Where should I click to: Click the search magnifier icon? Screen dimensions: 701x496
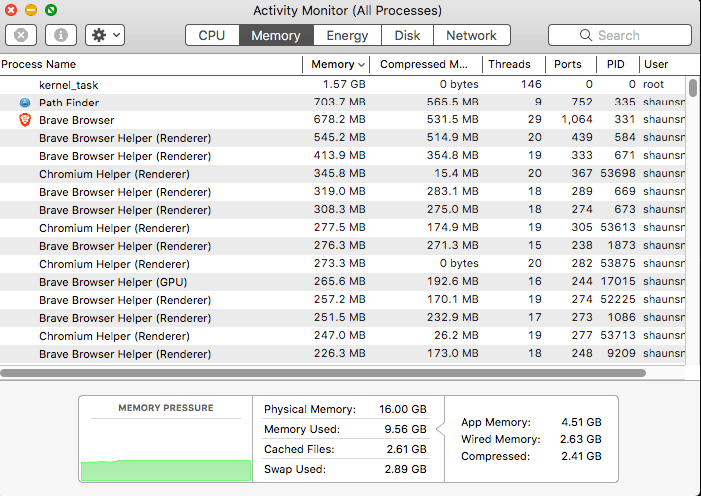585,35
